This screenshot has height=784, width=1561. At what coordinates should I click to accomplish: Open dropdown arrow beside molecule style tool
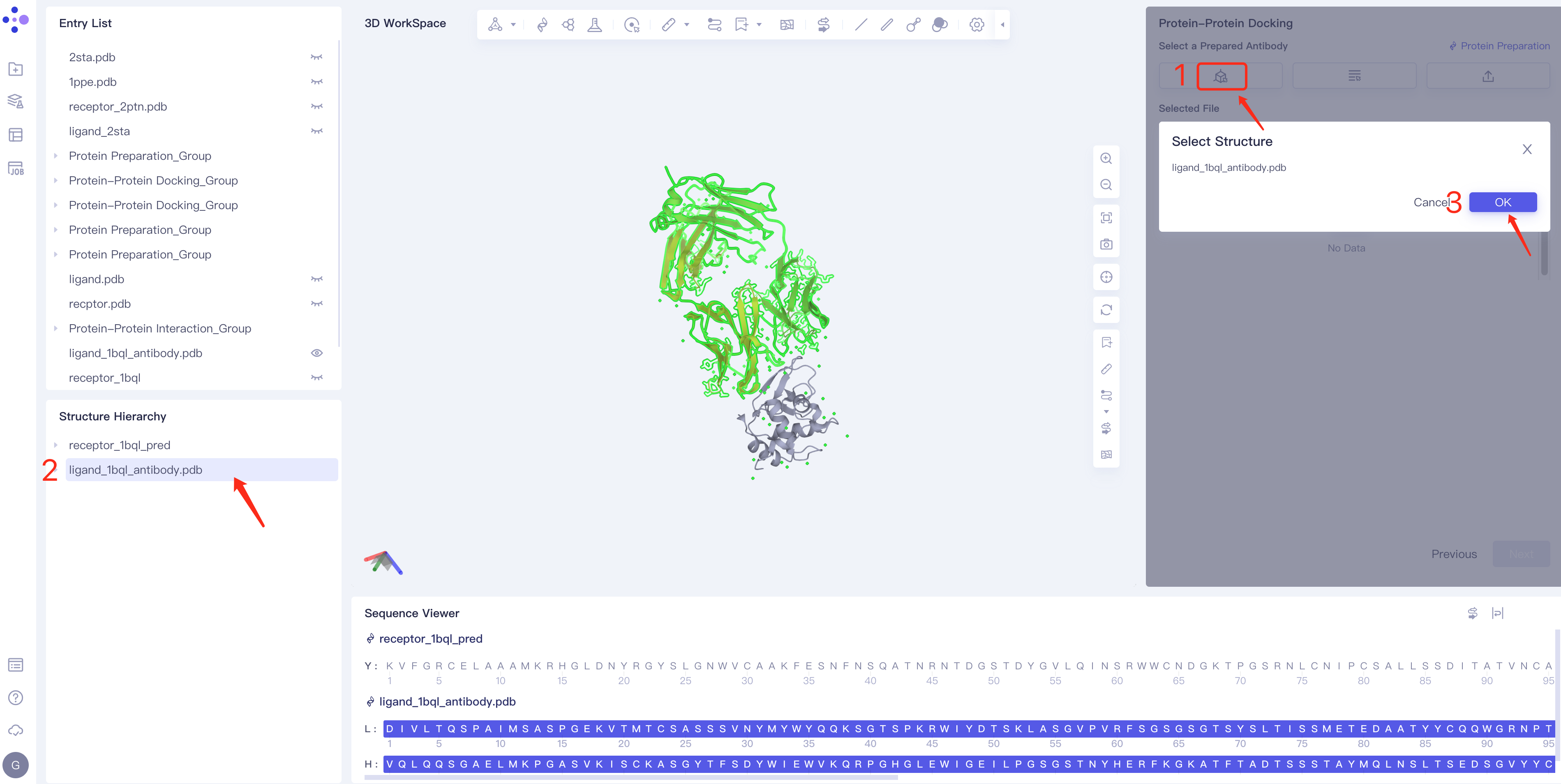click(x=513, y=25)
